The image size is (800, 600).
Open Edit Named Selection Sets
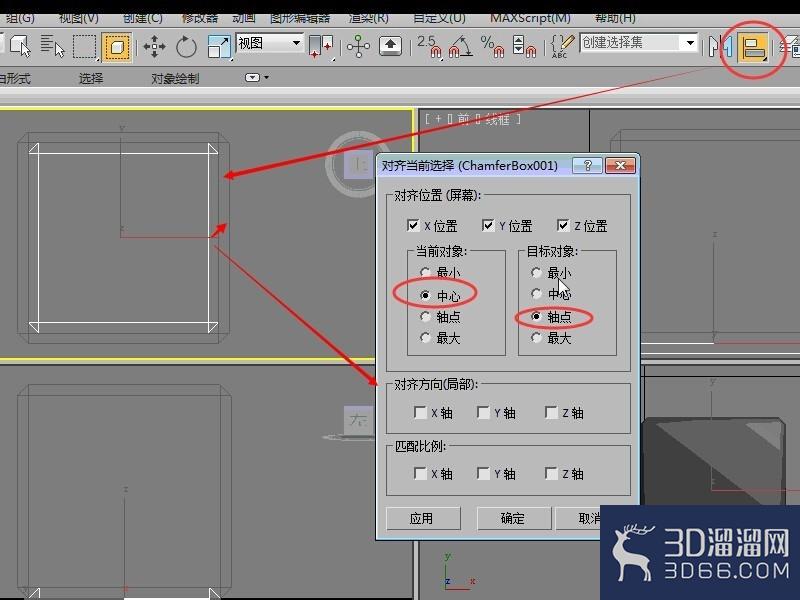click(562, 46)
